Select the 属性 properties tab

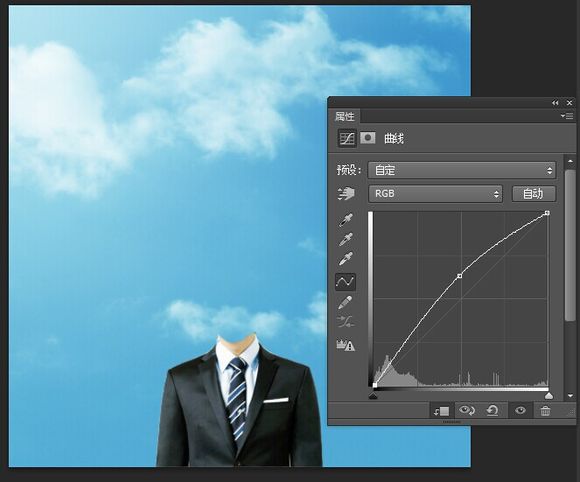(x=344, y=117)
